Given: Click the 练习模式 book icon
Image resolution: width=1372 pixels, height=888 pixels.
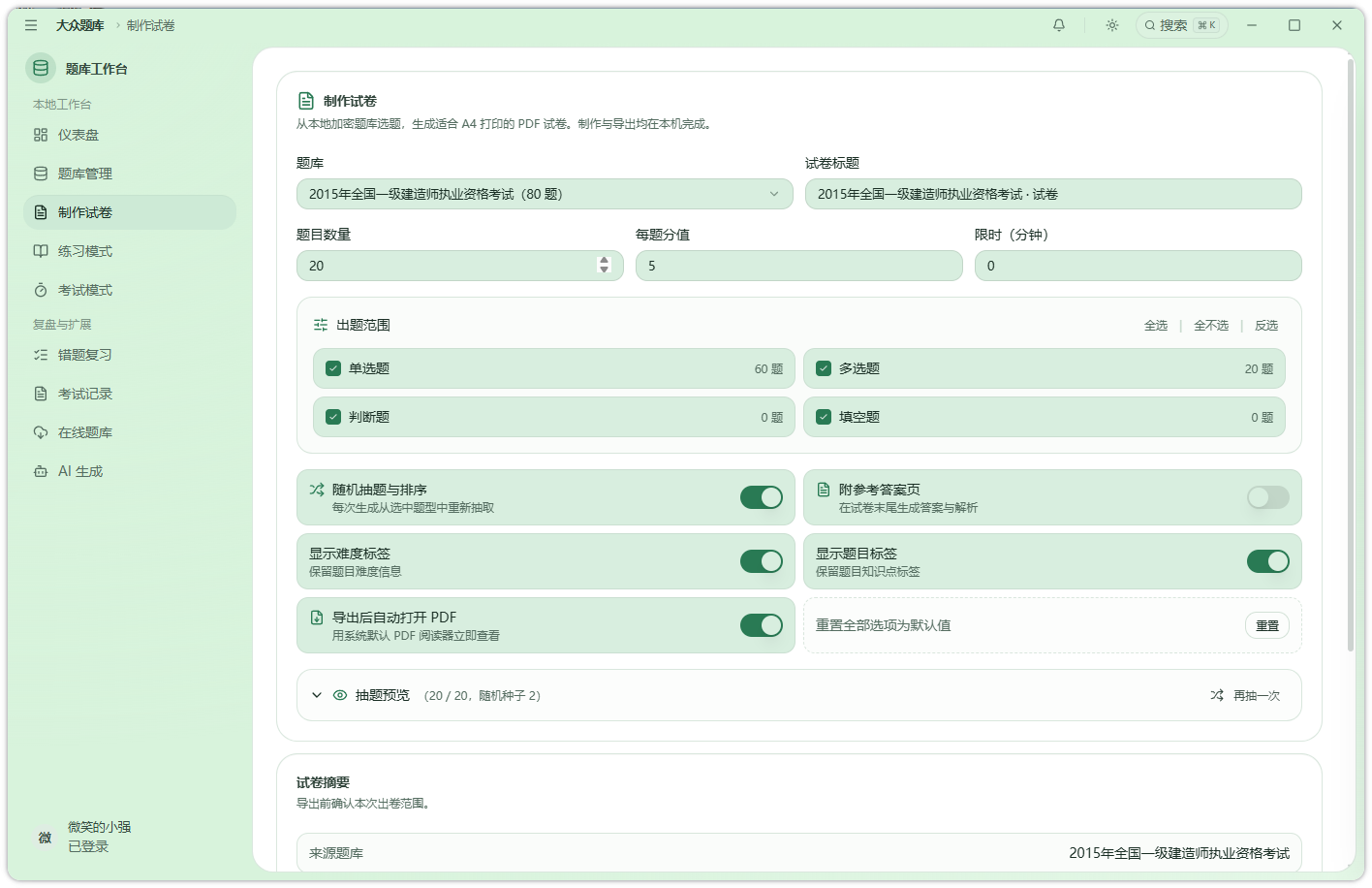Looking at the screenshot, I should 41,251.
